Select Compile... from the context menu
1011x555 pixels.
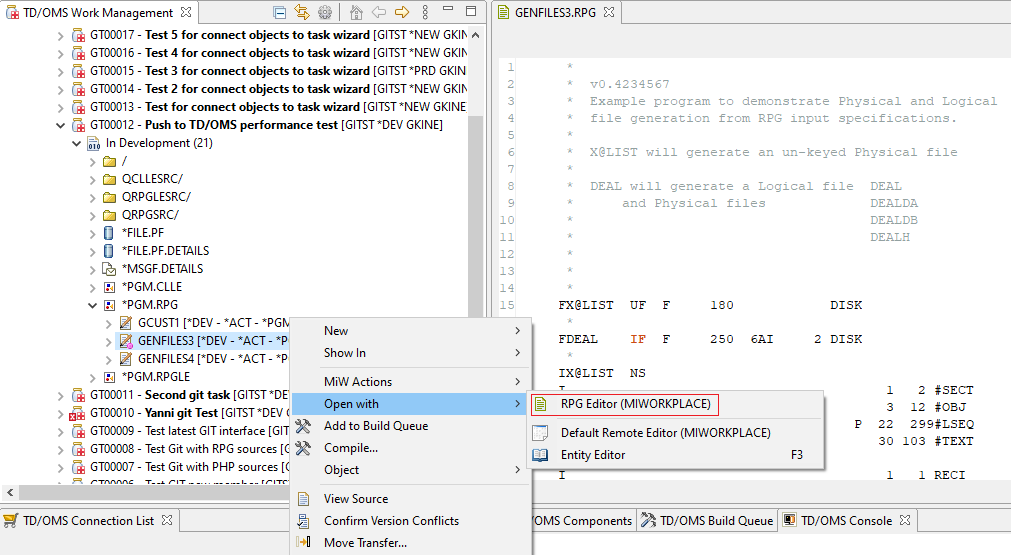(x=350, y=448)
